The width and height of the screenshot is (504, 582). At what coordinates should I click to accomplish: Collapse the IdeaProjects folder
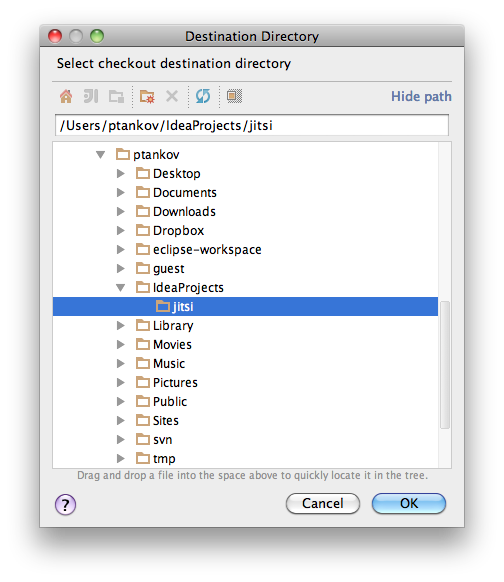[x=120, y=287]
